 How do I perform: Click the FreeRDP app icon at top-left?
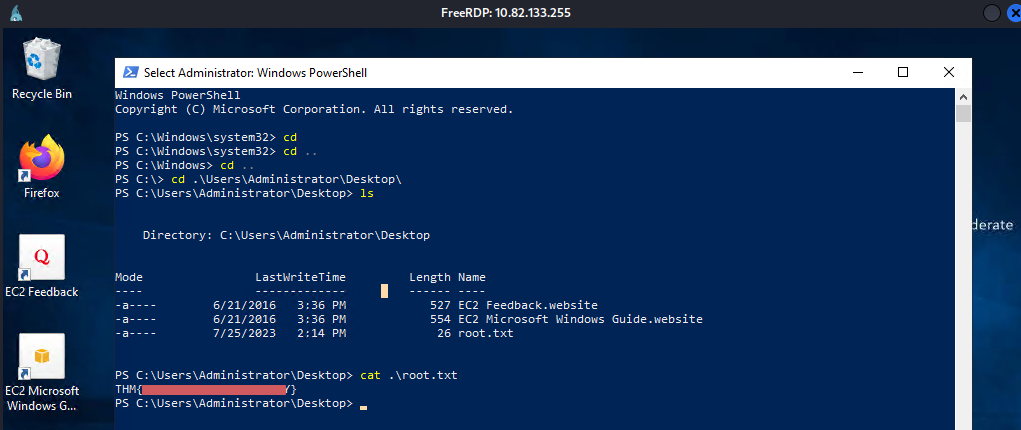pos(17,13)
